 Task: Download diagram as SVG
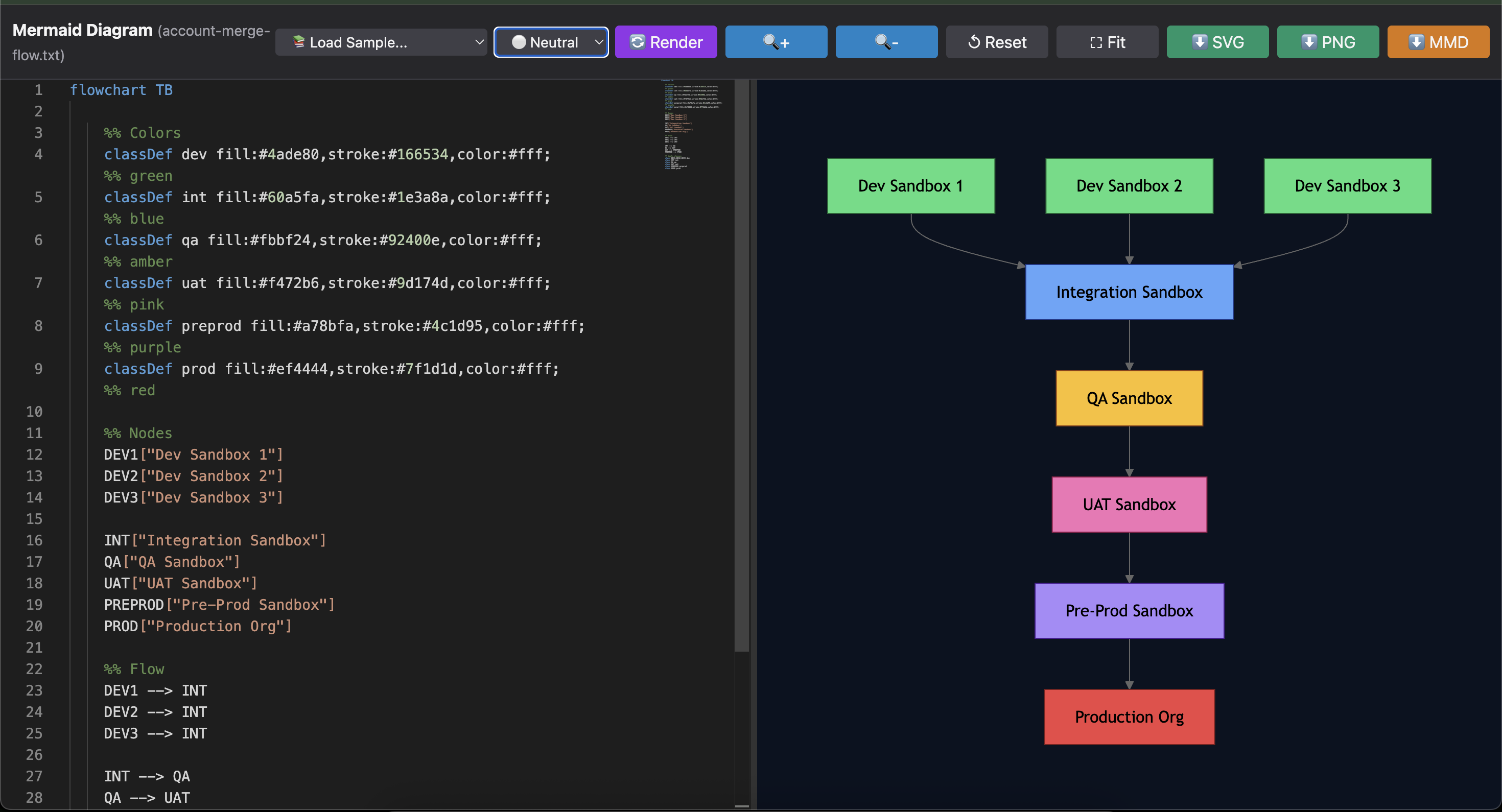click(x=1217, y=42)
